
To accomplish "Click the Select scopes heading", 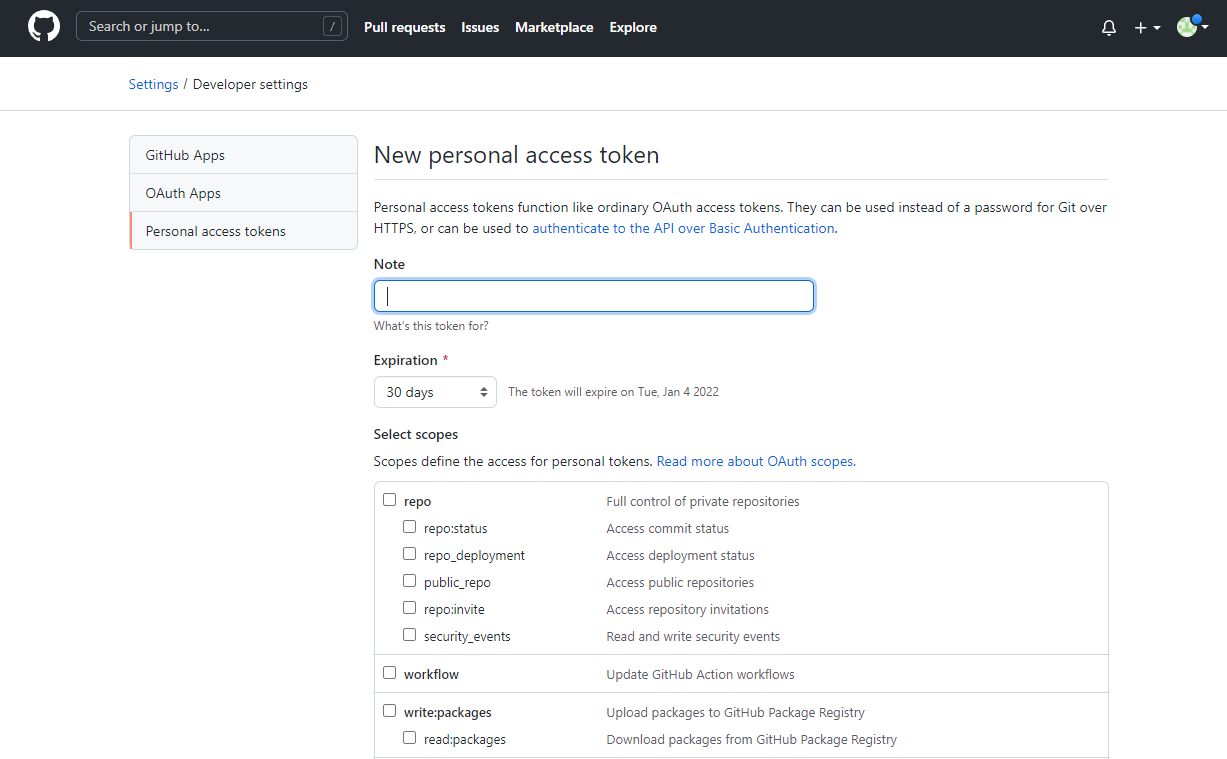I will [x=416, y=435].
